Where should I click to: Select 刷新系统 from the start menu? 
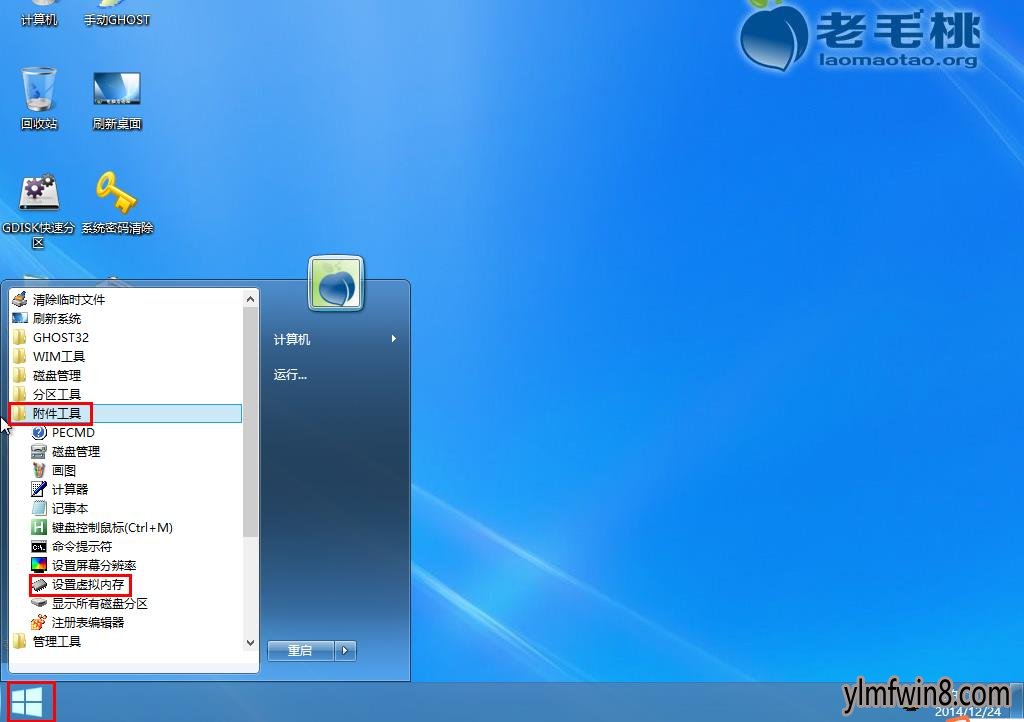(x=57, y=318)
